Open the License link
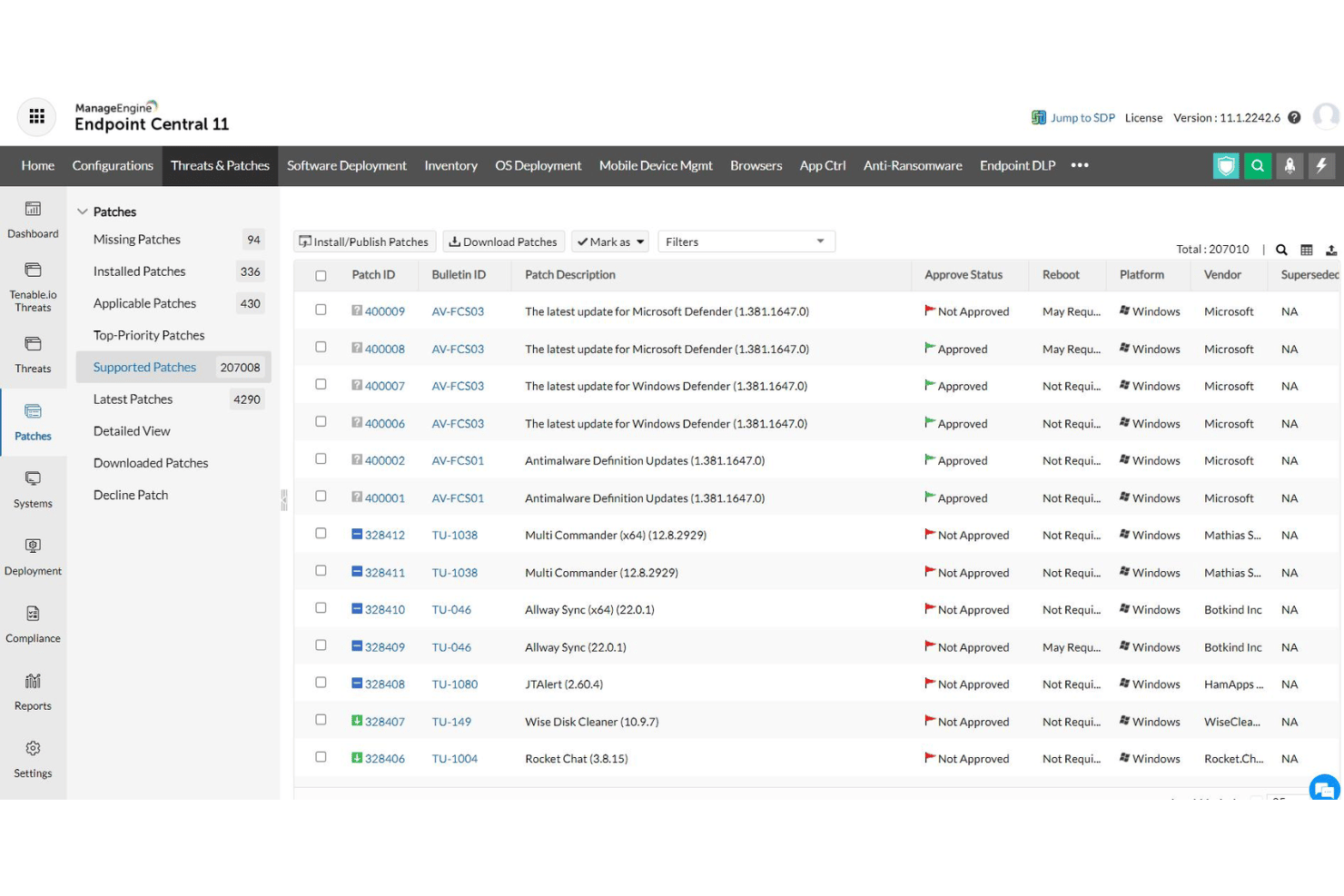 1143,117
